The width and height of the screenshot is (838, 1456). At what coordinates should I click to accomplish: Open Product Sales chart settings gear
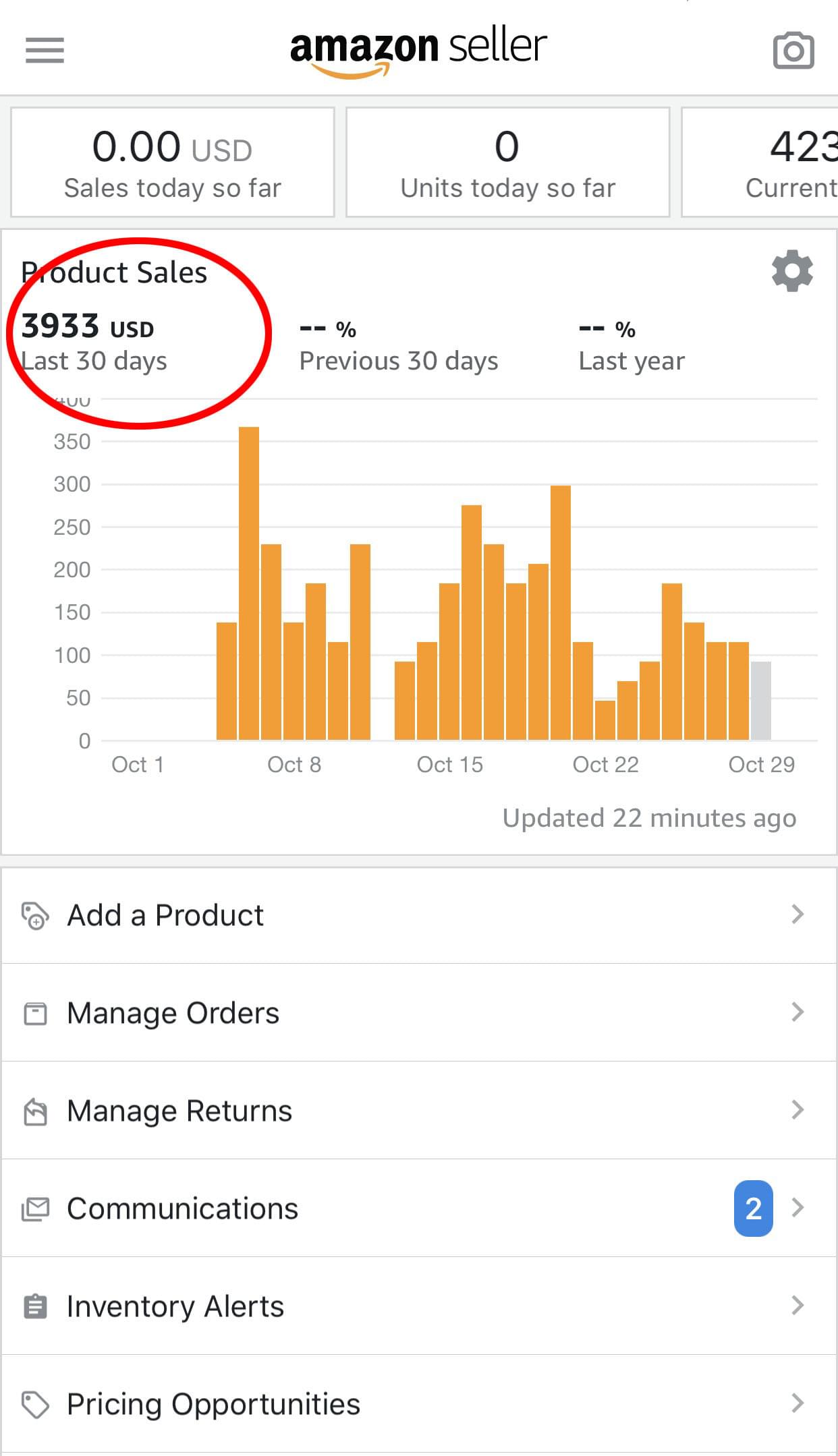(x=792, y=271)
